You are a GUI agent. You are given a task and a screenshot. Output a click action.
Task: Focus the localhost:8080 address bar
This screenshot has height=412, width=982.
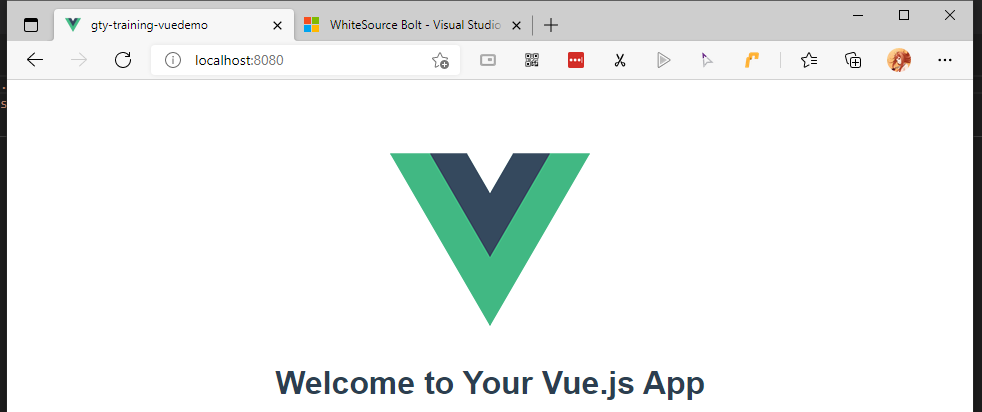point(306,60)
